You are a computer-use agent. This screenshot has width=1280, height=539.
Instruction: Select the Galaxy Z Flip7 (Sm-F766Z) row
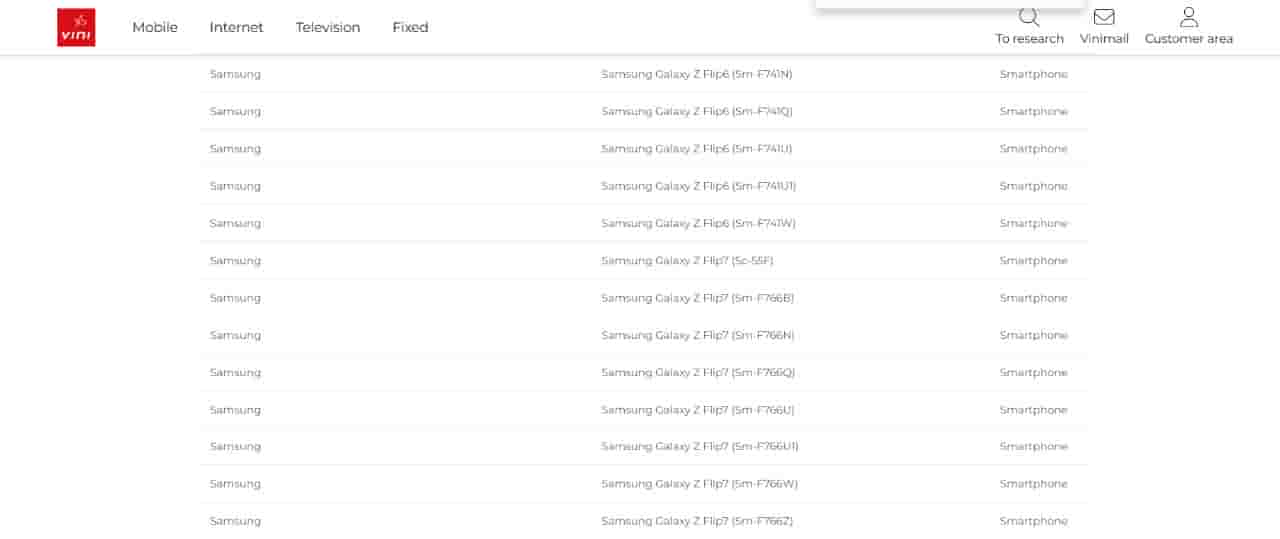point(697,521)
